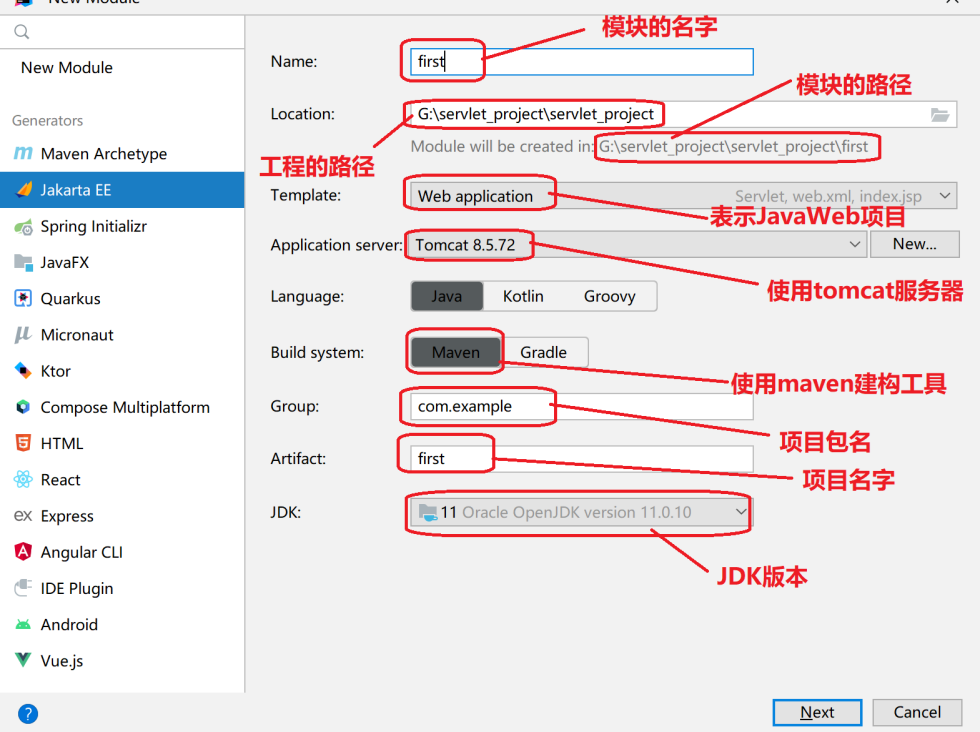Pick the Ktor generator icon
This screenshot has width=980, height=732.
point(22,371)
